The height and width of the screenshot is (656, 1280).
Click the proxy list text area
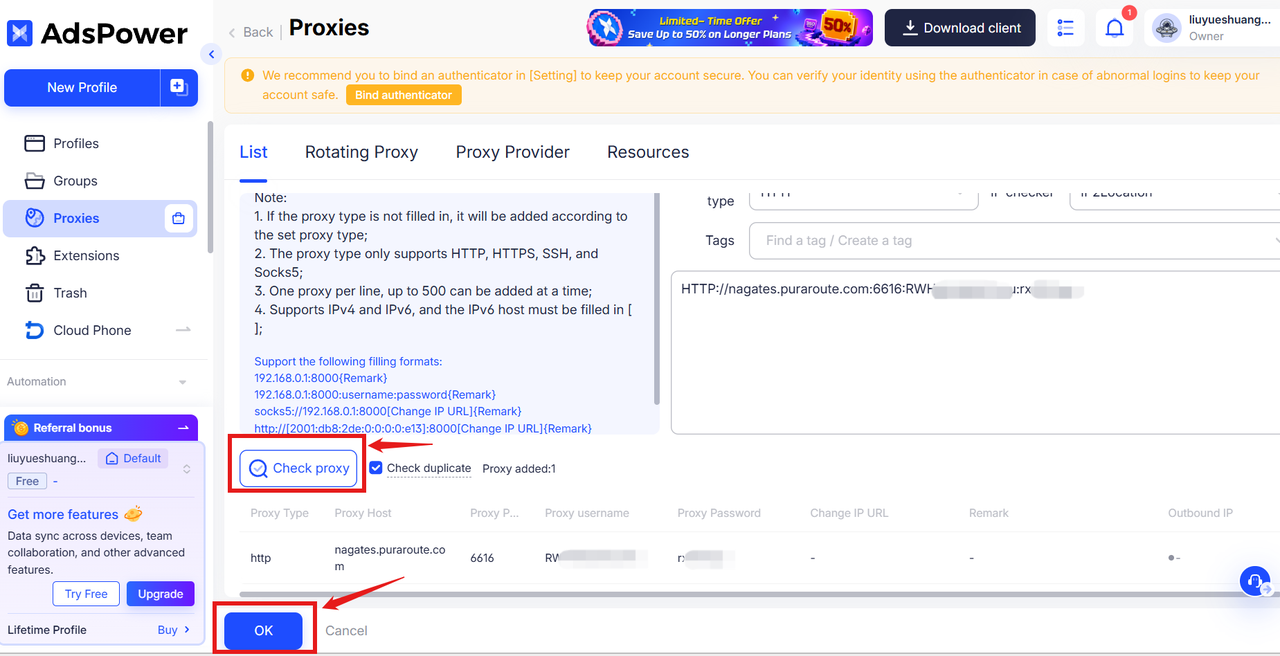pyautogui.click(x=975, y=352)
